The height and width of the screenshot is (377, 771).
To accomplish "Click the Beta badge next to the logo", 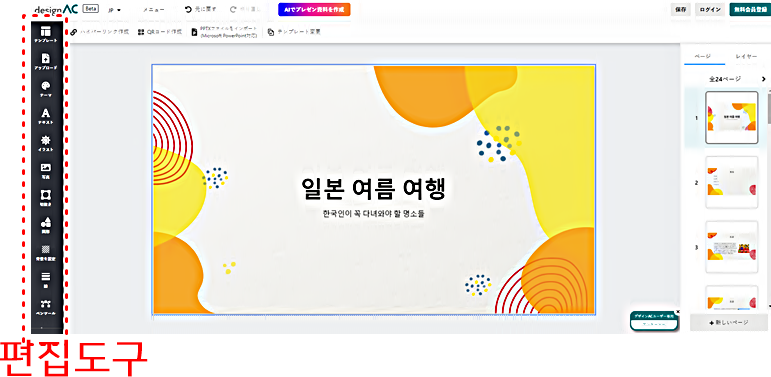I will pyautogui.click(x=90, y=9).
